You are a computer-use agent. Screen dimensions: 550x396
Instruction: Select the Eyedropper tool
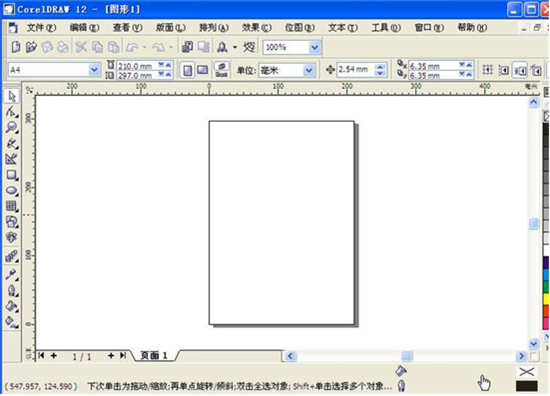(12, 274)
